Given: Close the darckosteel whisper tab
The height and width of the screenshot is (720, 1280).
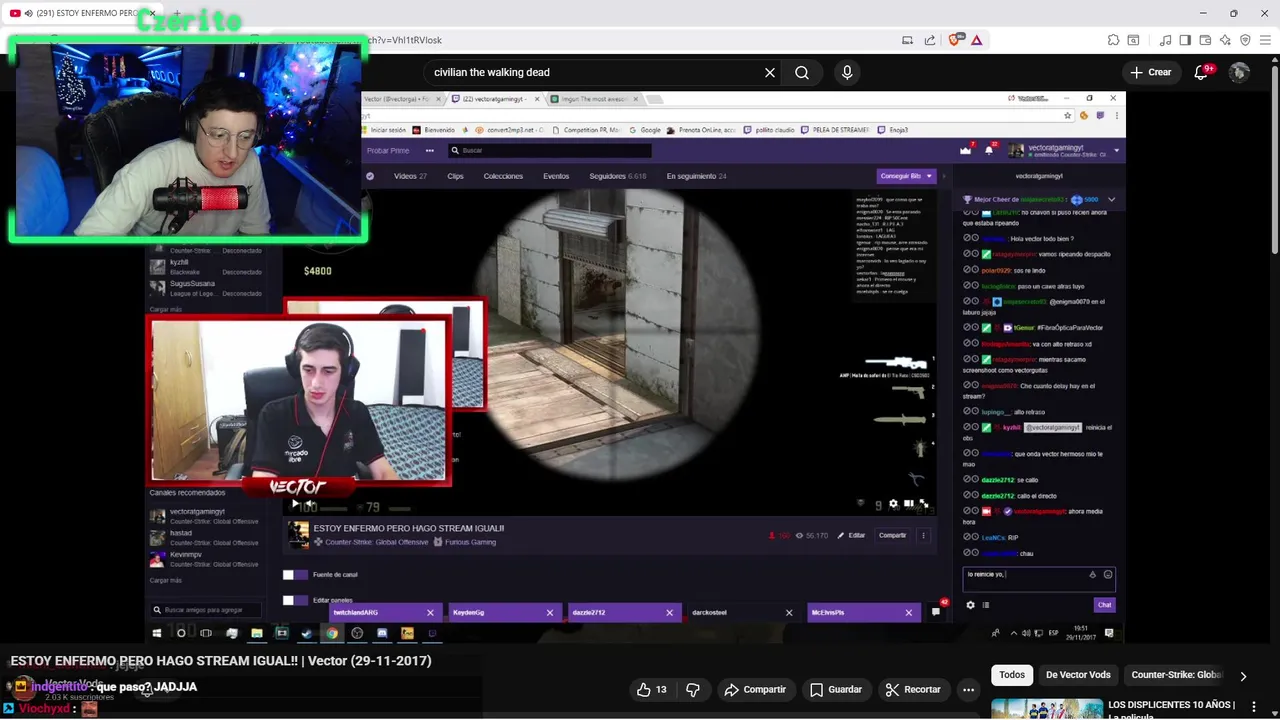Looking at the screenshot, I should 788,612.
